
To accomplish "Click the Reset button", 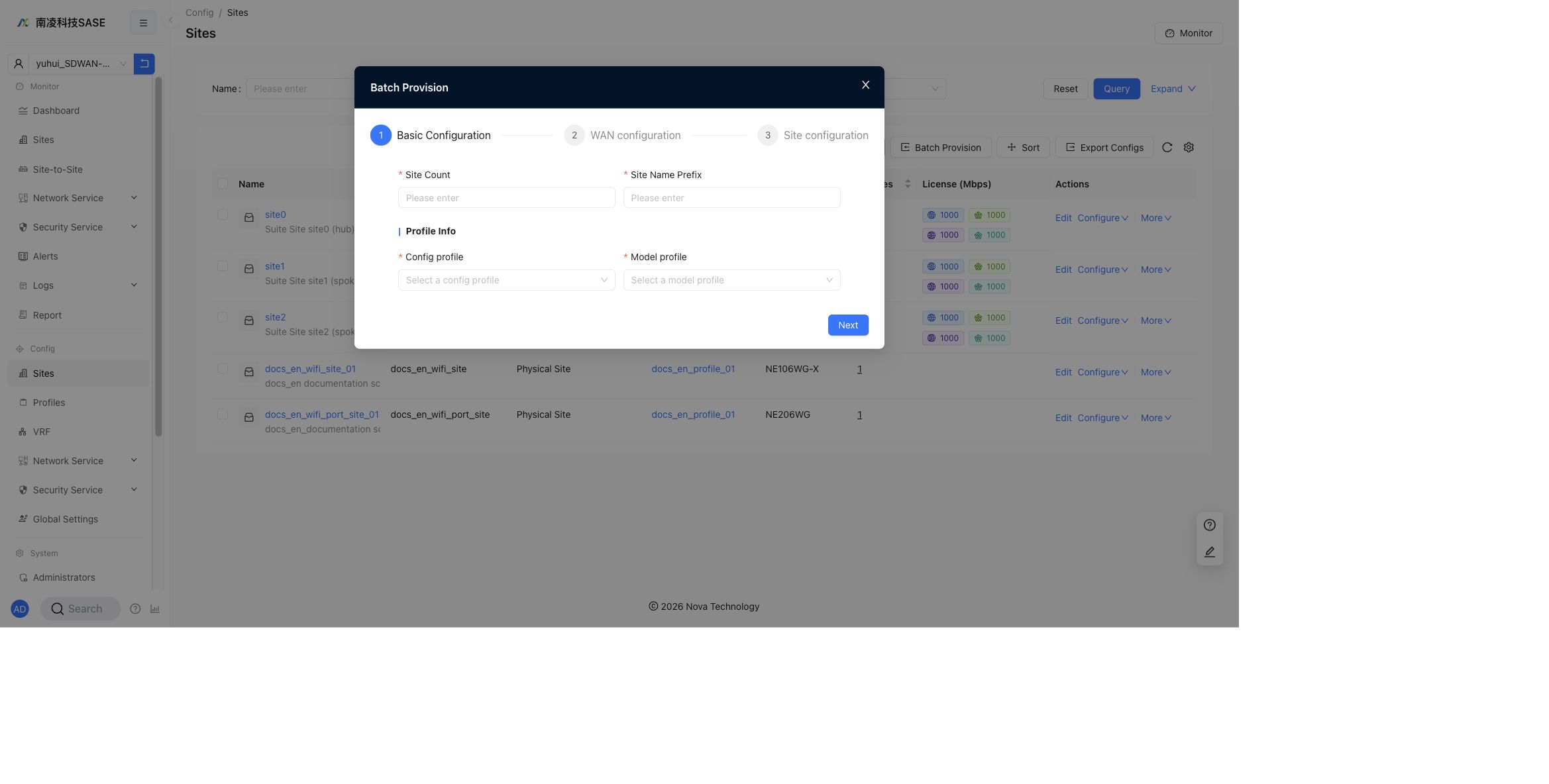I will click(1065, 89).
